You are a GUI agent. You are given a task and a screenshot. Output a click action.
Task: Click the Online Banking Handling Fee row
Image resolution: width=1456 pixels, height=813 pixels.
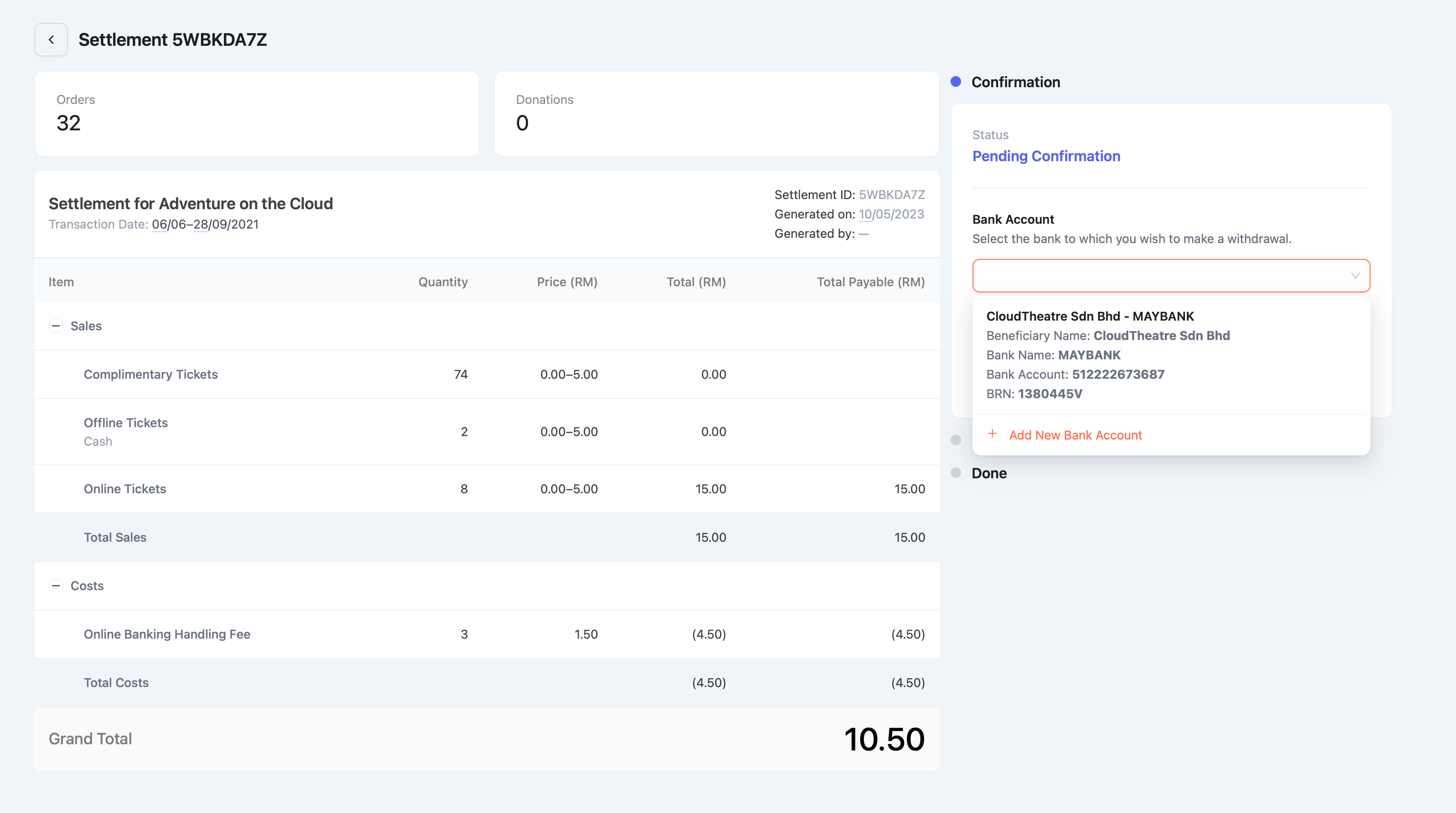167,635
